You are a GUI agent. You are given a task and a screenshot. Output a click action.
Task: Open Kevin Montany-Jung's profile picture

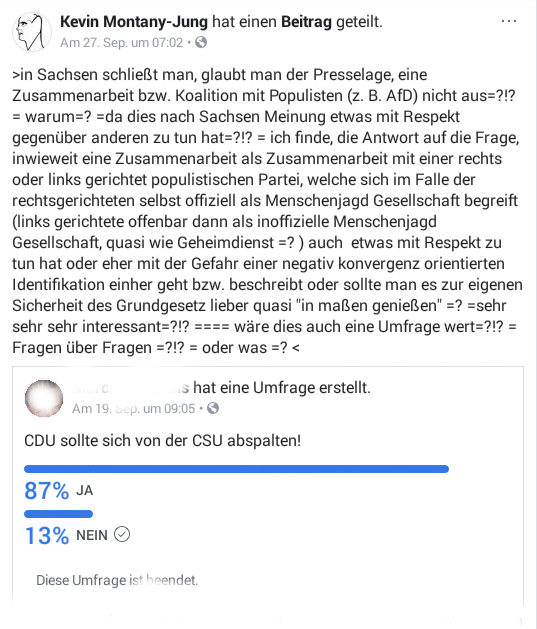32,32
